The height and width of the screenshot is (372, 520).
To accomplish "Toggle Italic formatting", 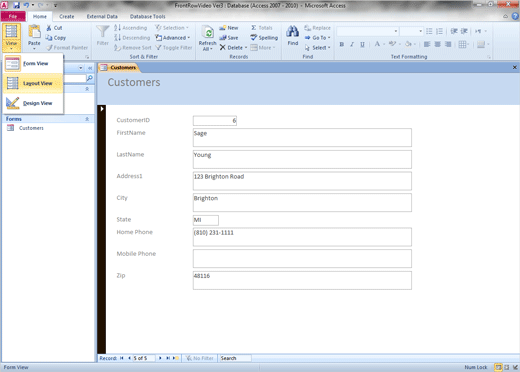I will click(352, 44).
